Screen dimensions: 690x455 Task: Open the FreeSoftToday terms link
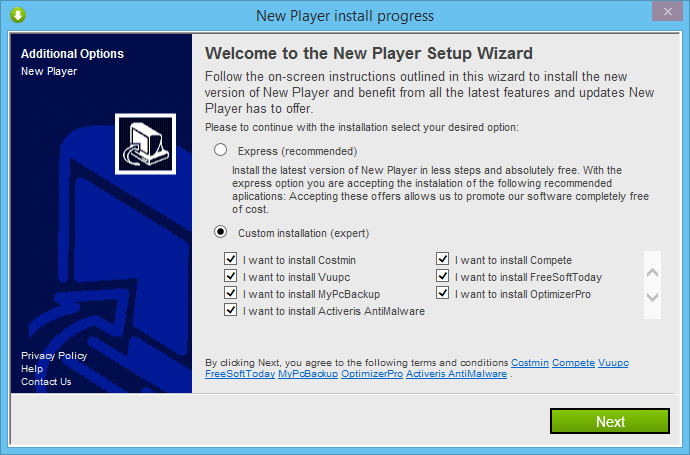point(240,374)
